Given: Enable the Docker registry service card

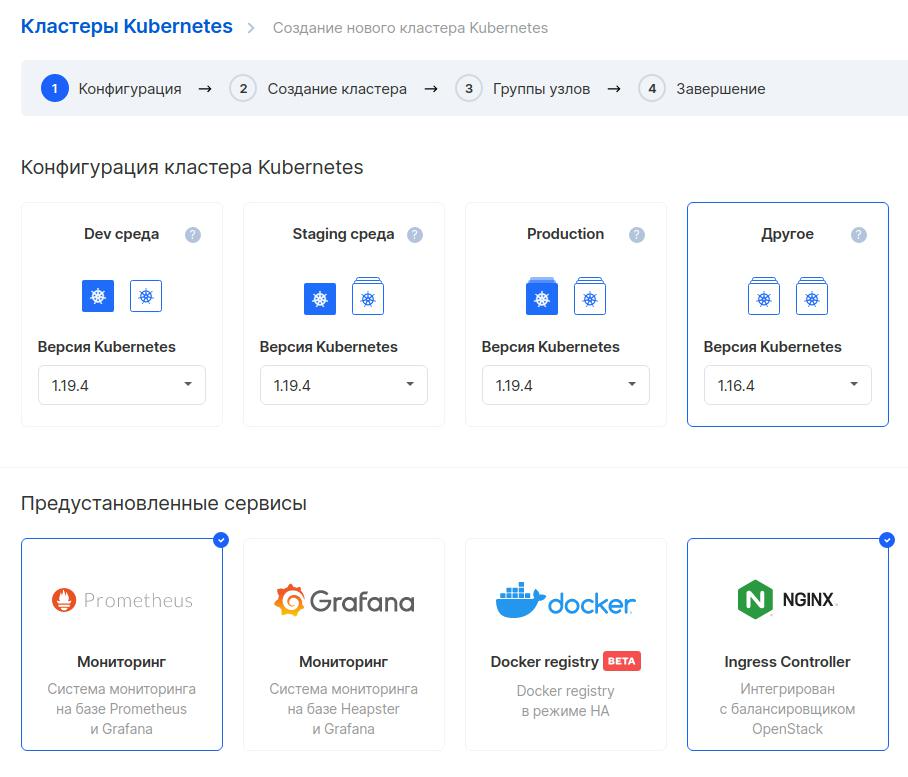Looking at the screenshot, I should (566, 644).
